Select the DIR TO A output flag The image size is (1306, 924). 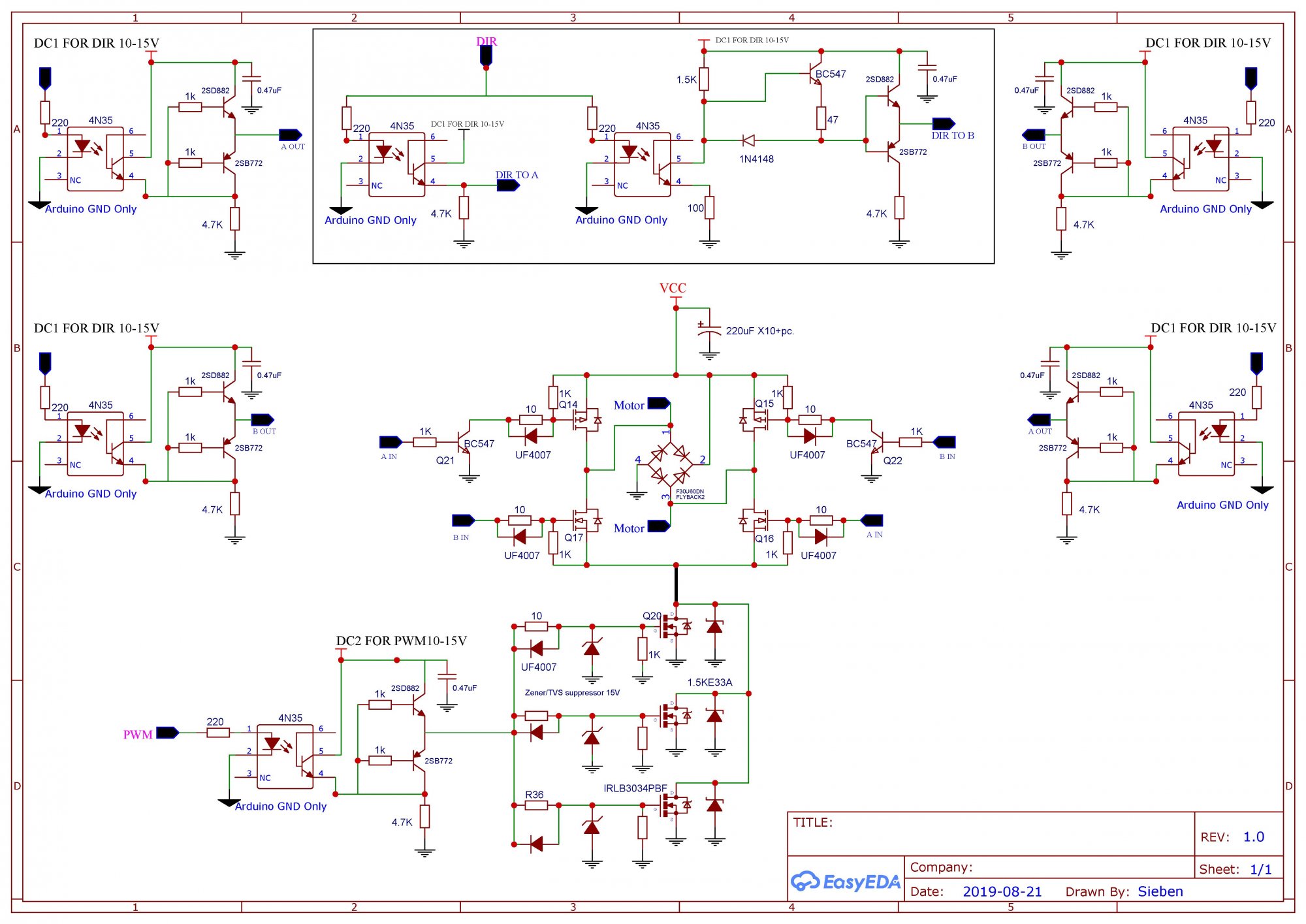pos(507,185)
